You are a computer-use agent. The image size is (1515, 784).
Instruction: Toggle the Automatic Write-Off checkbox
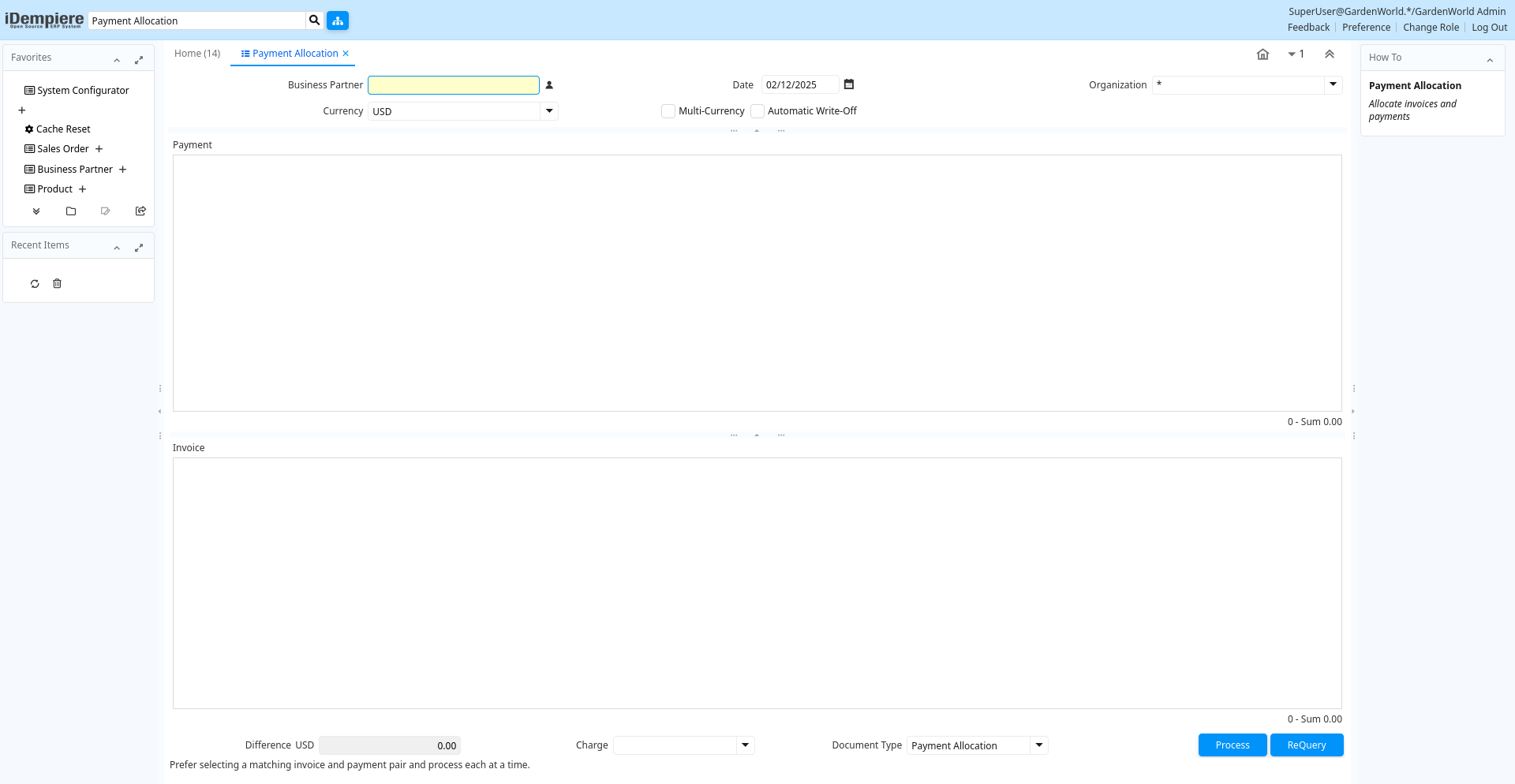(757, 111)
